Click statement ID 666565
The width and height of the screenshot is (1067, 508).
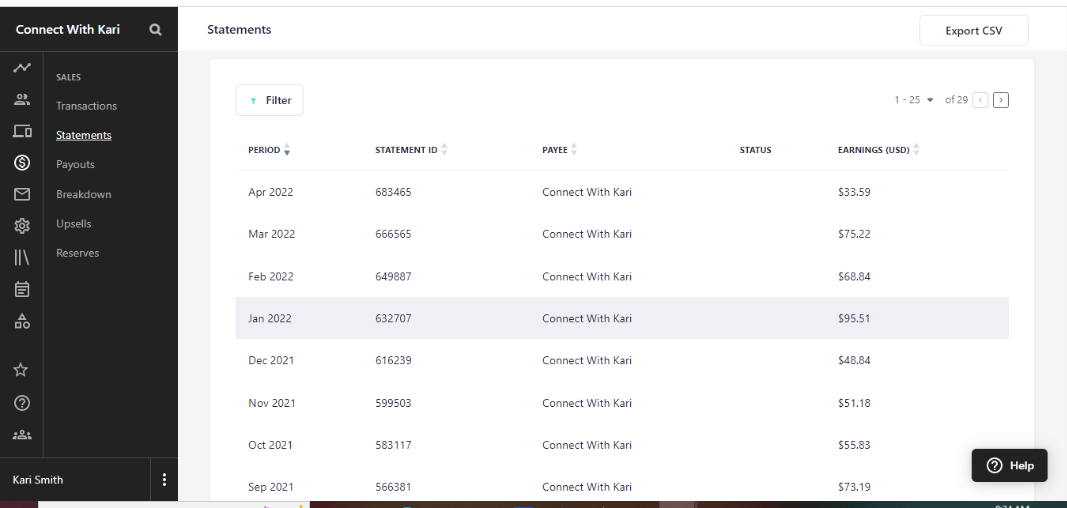pyautogui.click(x=393, y=234)
